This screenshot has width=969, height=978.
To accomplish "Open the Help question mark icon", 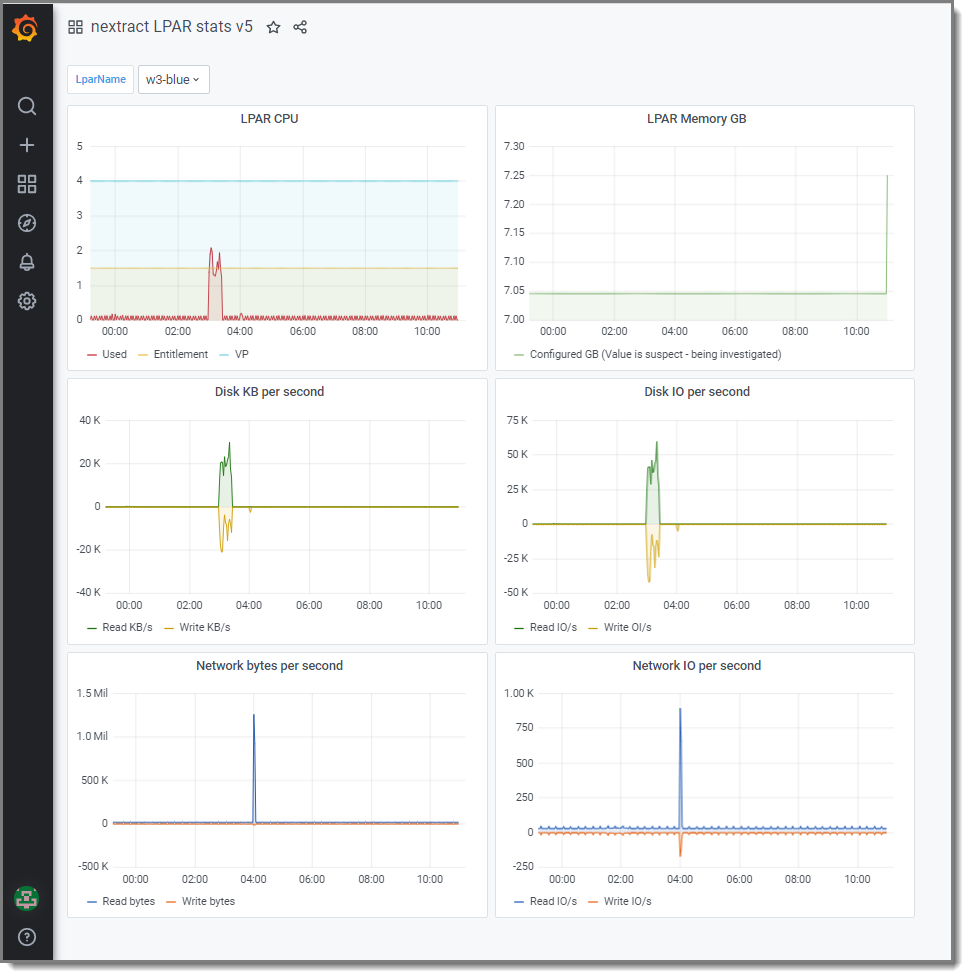I will point(26,937).
